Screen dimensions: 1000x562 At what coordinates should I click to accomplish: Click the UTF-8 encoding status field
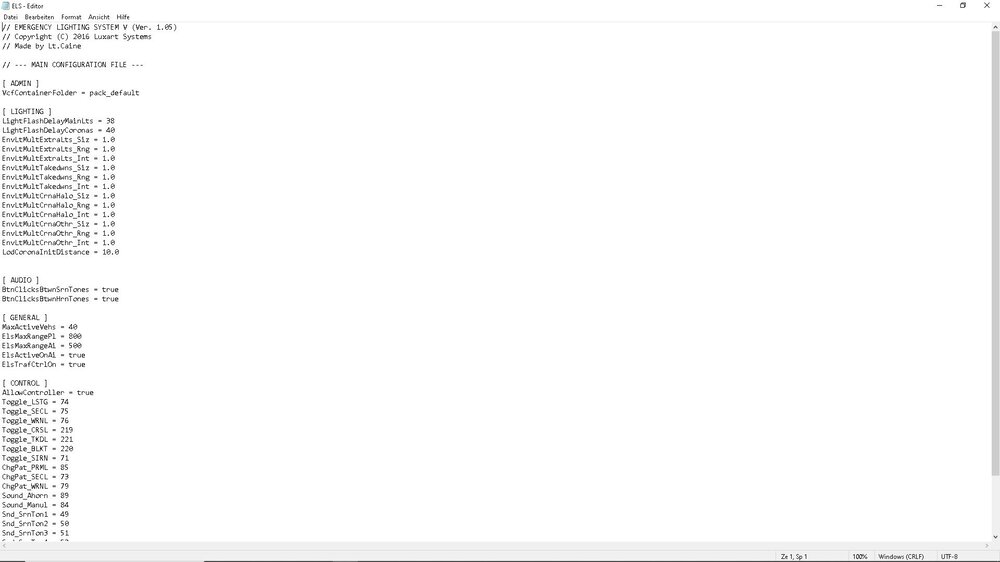click(x=949, y=556)
